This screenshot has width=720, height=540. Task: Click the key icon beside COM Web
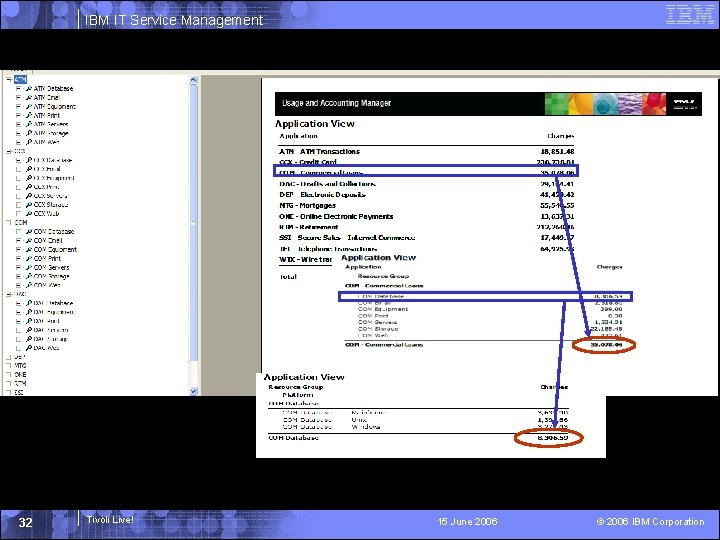pos(29,286)
